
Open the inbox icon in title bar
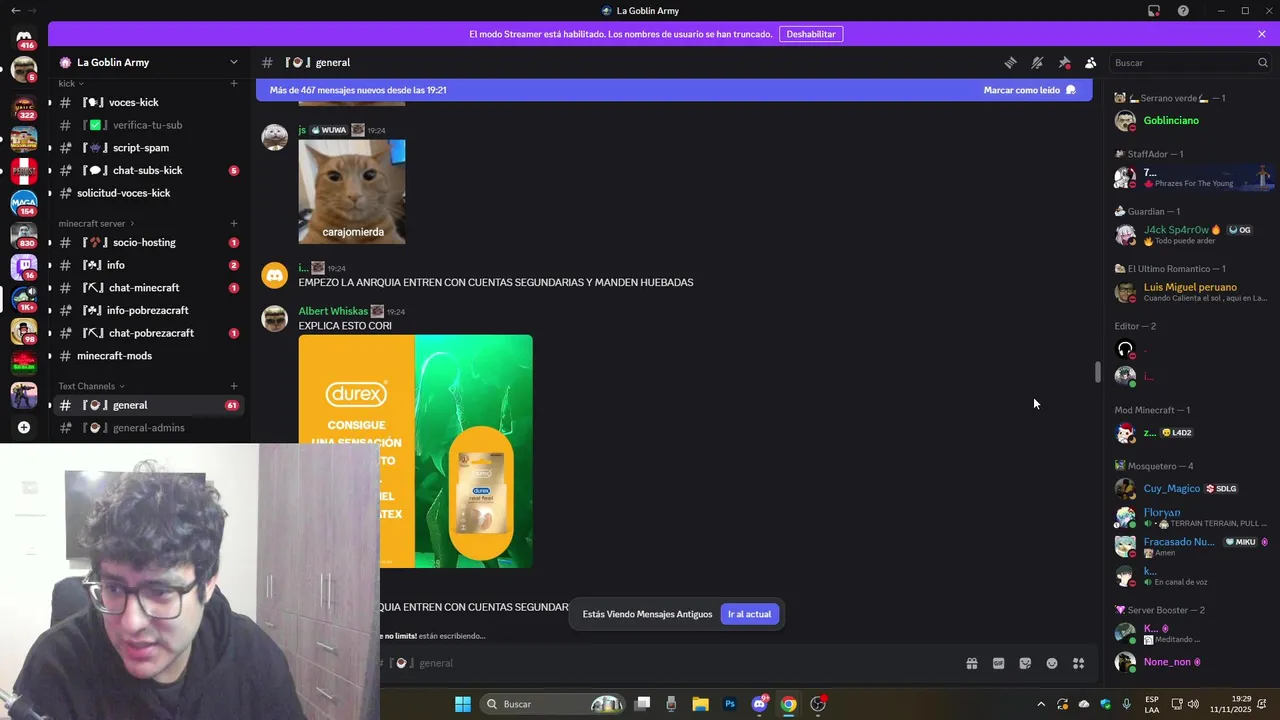[x=1154, y=10]
